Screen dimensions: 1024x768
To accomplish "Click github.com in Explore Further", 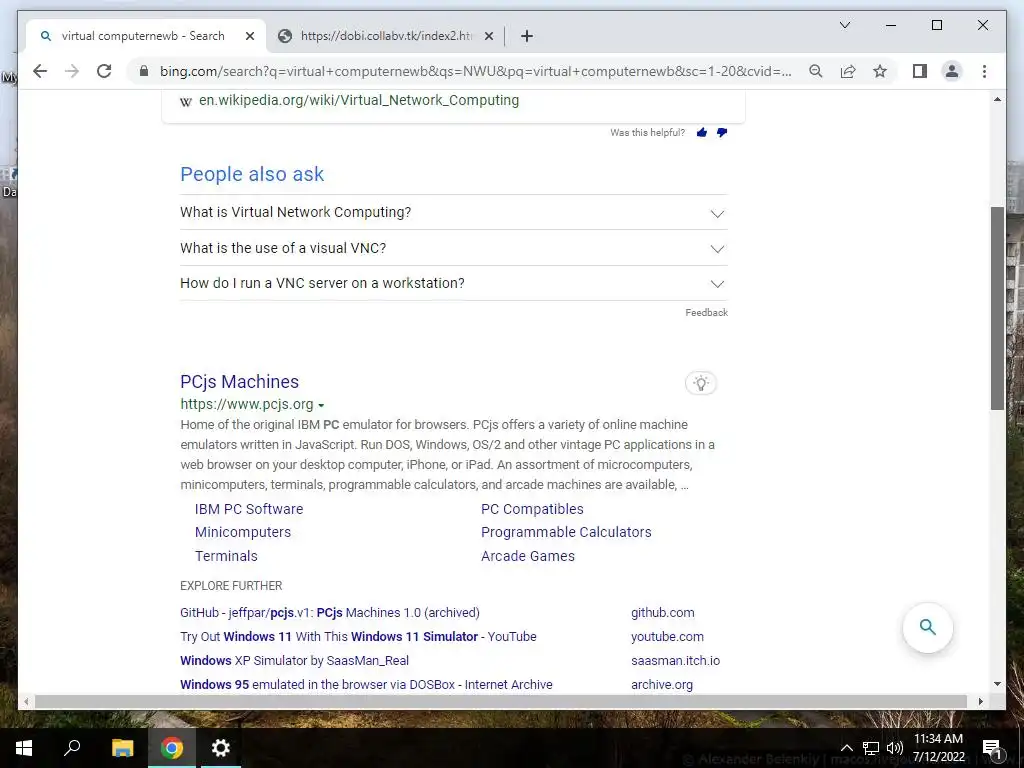I will 662,613.
